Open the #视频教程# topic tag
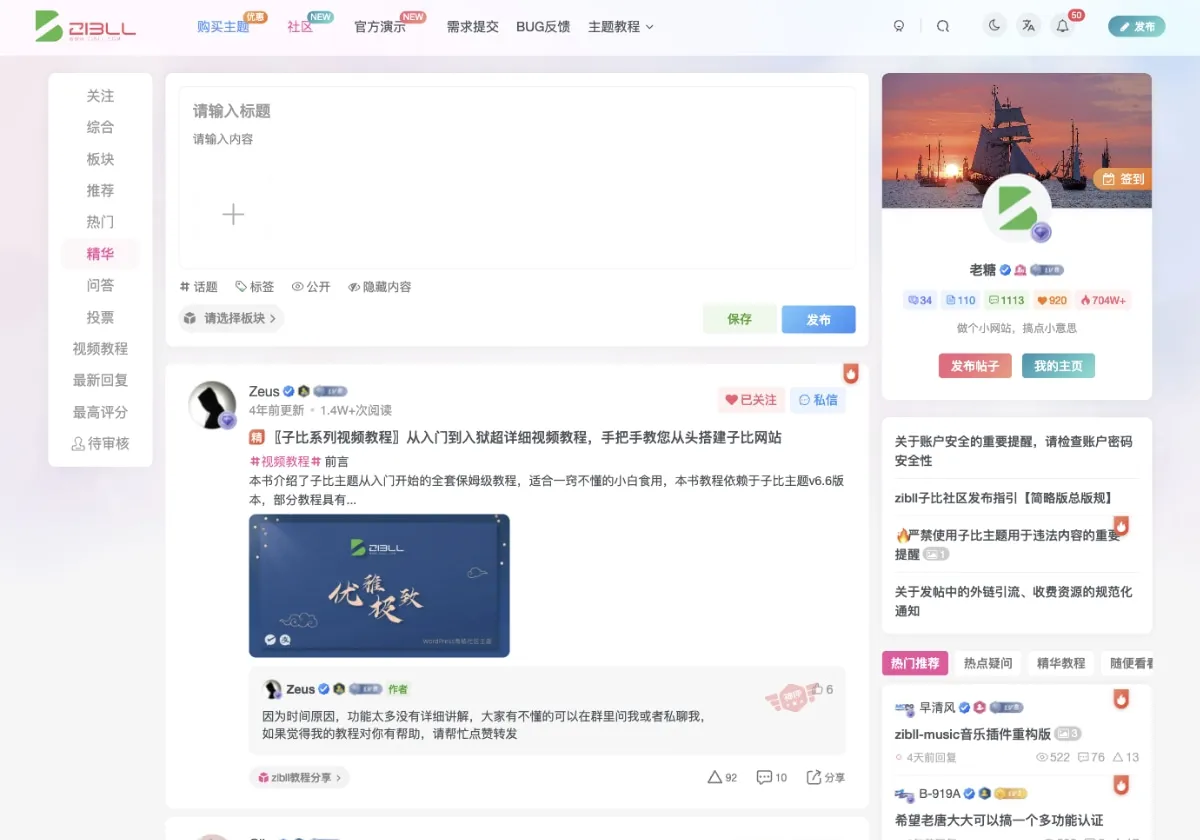Screen dimensions: 1200x840 point(285,462)
